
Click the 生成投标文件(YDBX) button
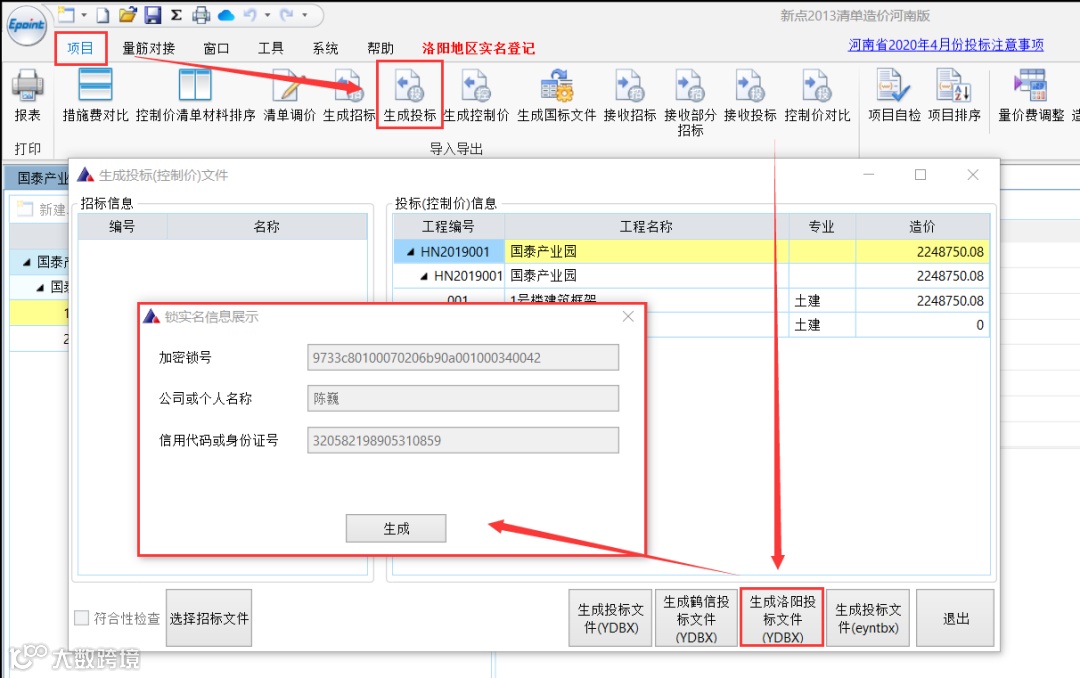pyautogui.click(x=611, y=618)
